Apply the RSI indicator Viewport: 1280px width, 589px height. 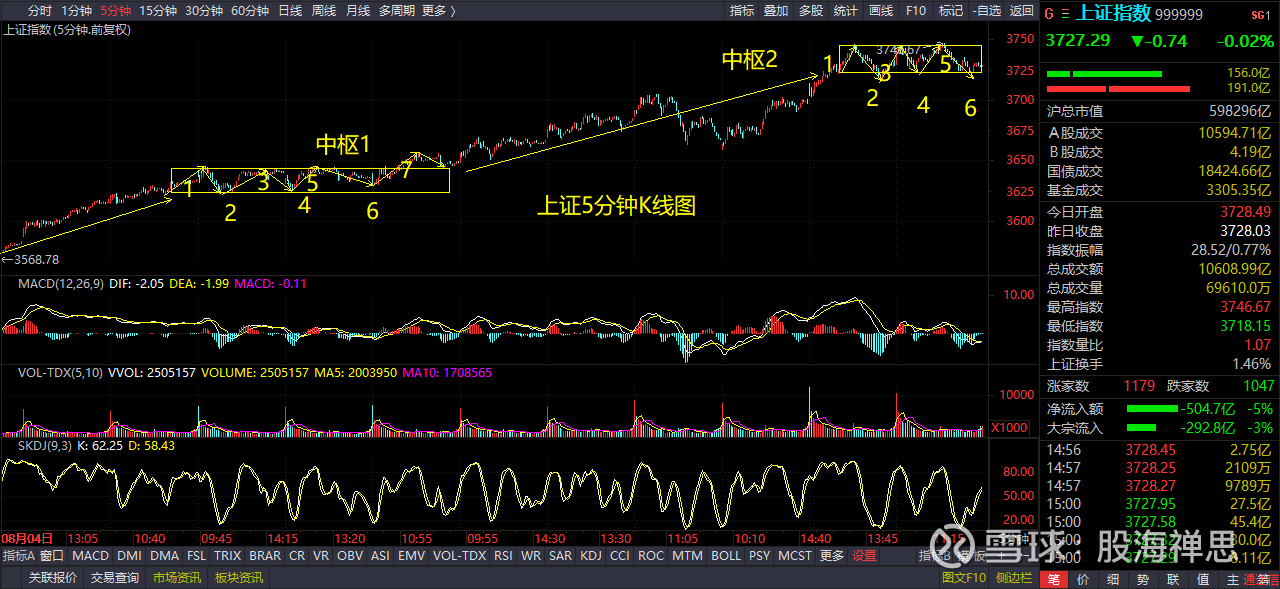(504, 556)
